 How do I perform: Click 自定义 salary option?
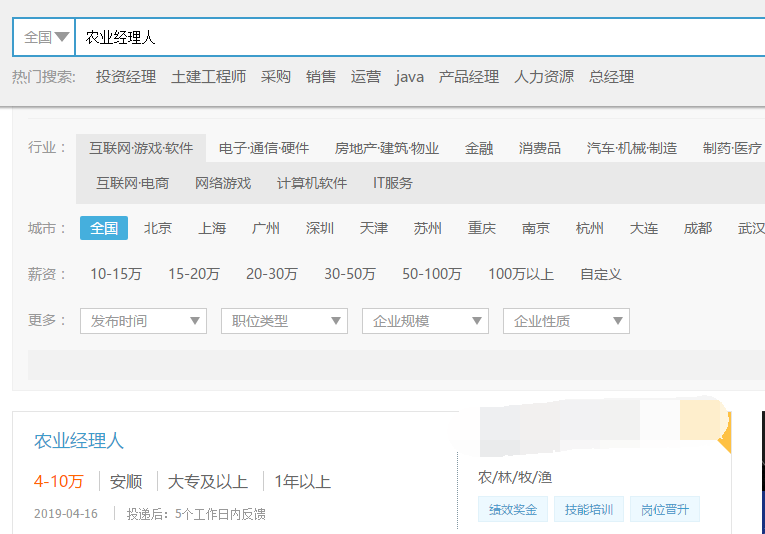pyautogui.click(x=600, y=274)
